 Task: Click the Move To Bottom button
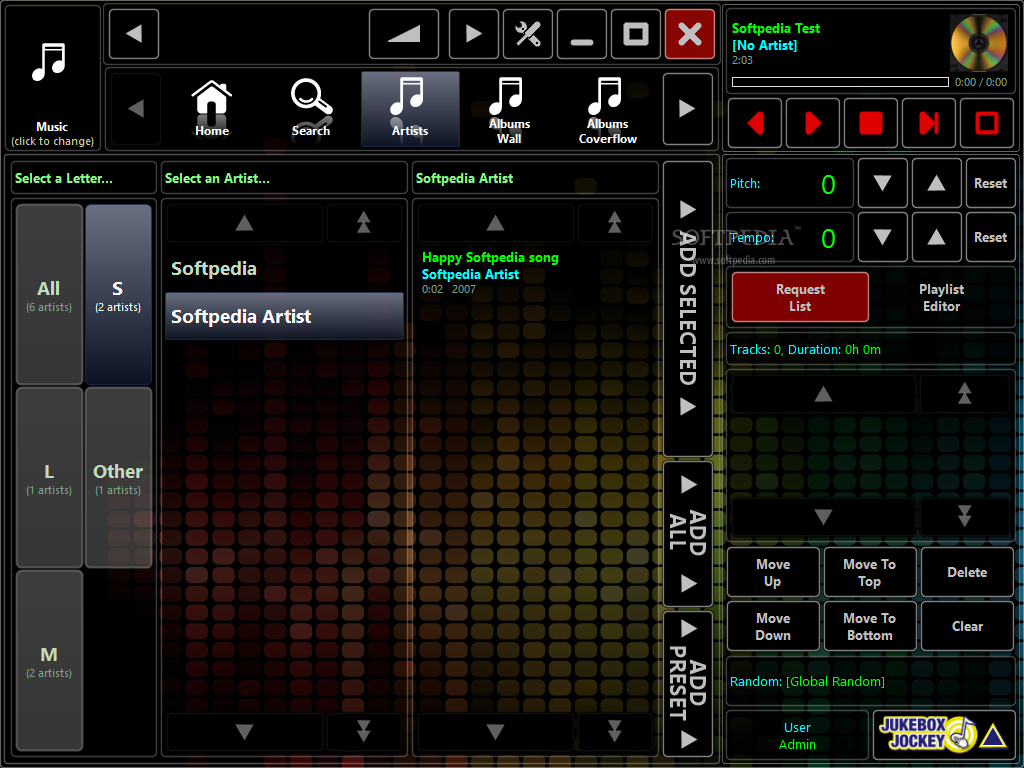click(870, 626)
